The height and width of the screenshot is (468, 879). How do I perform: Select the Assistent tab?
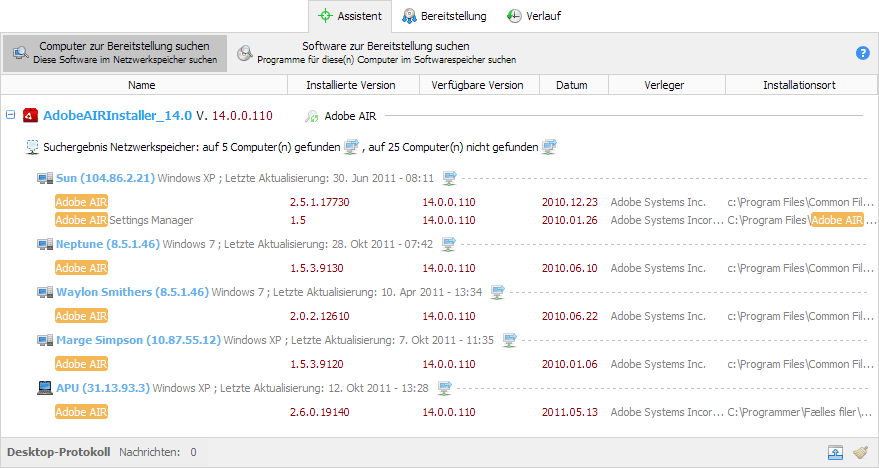[x=350, y=16]
